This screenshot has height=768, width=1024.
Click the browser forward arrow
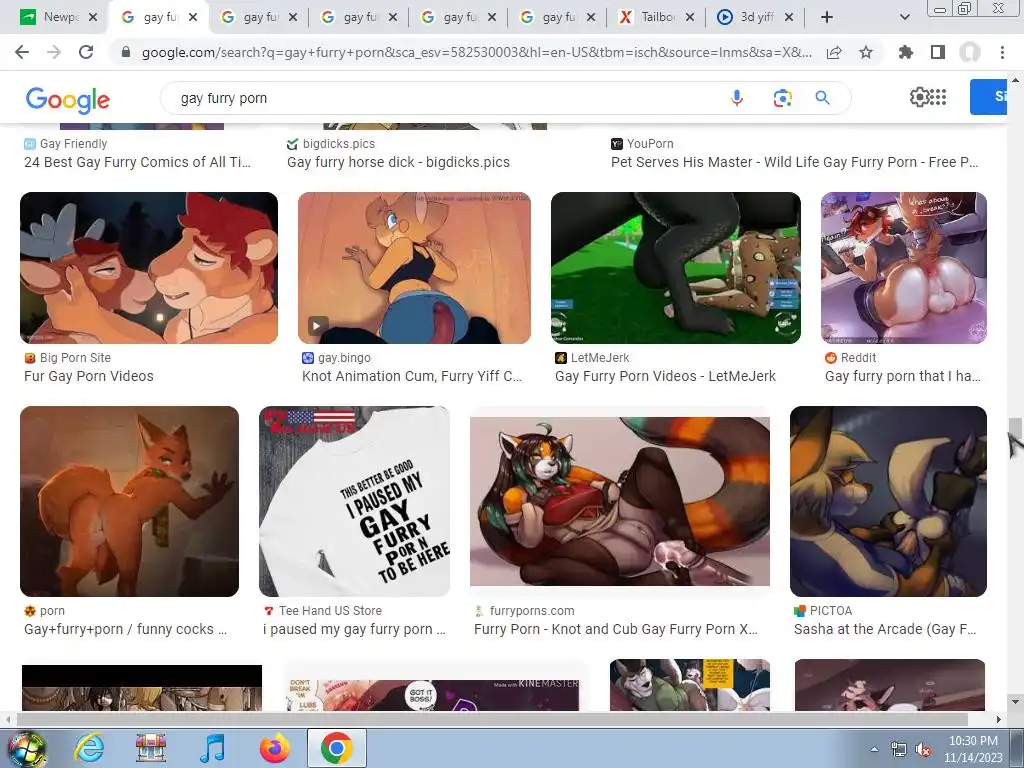(x=54, y=52)
